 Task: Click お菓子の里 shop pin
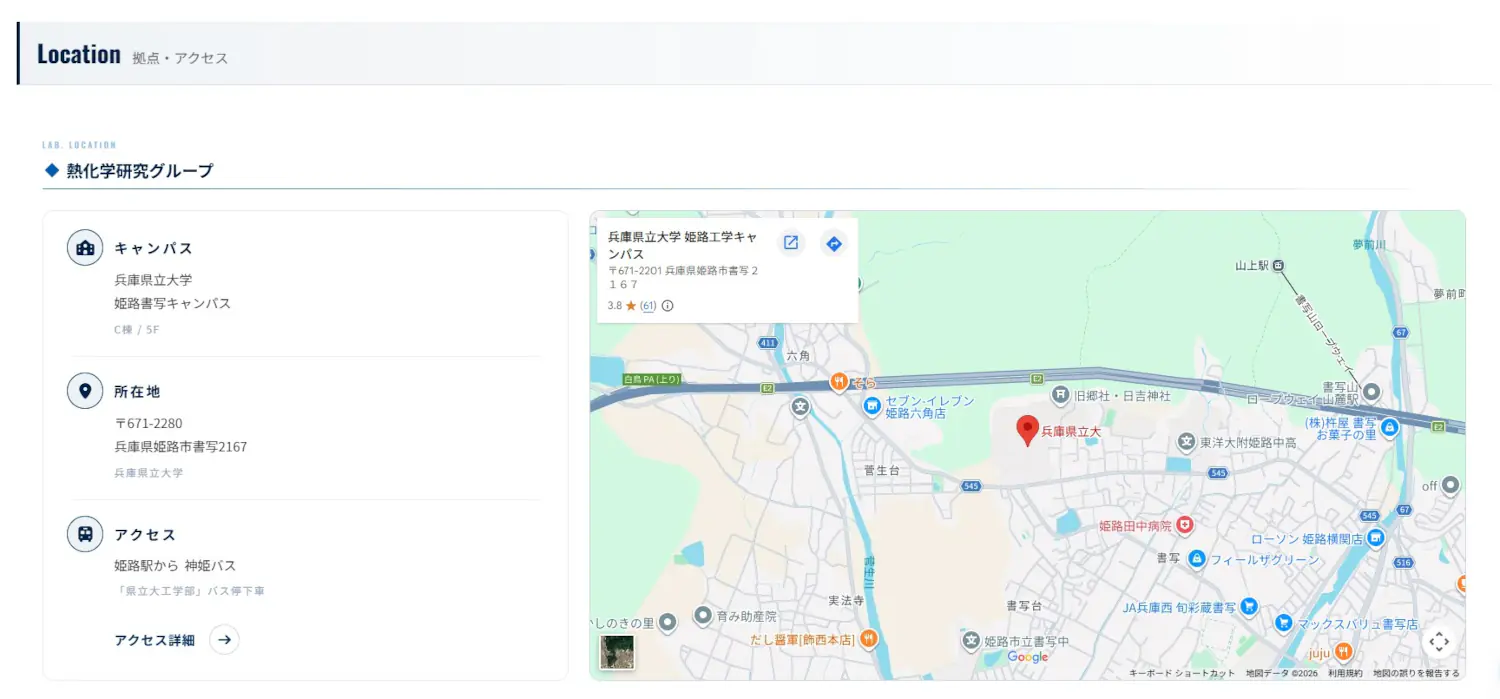tap(1389, 429)
